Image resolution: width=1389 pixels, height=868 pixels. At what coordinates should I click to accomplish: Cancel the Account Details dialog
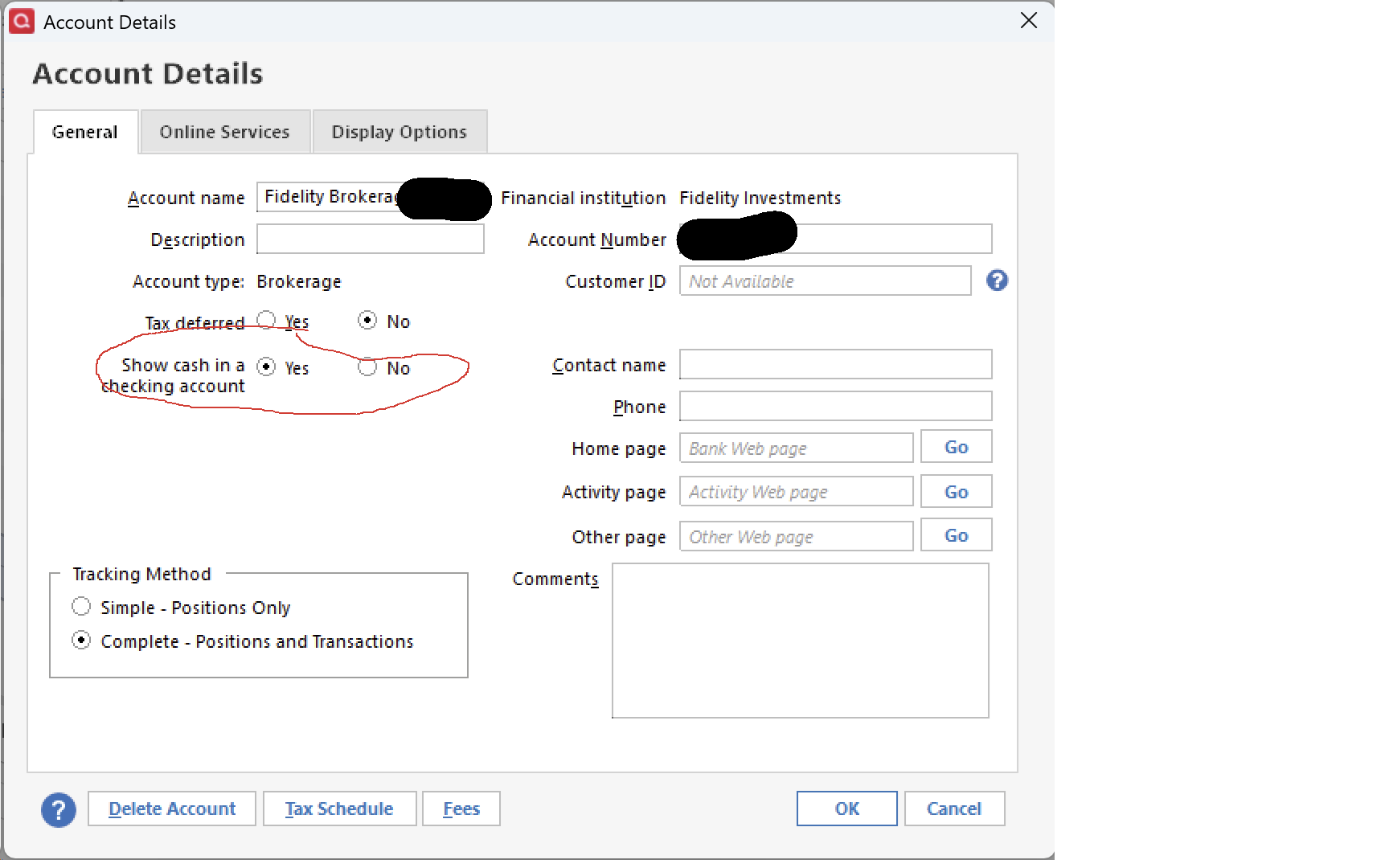954,809
